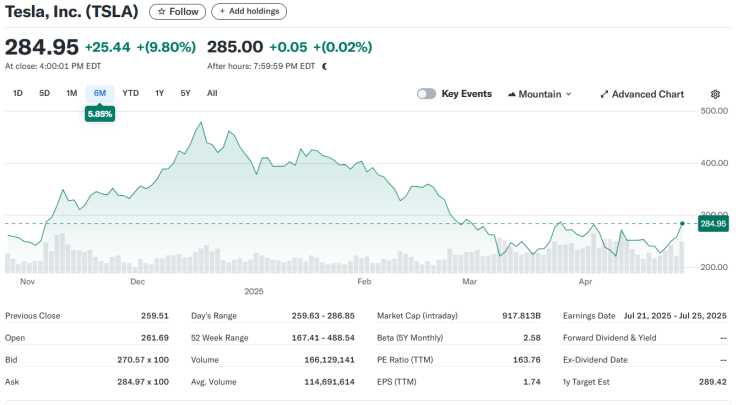Image resolution: width=743 pixels, height=405 pixels.
Task: Click the Advanced Chart expand arrows icon
Action: tap(604, 94)
